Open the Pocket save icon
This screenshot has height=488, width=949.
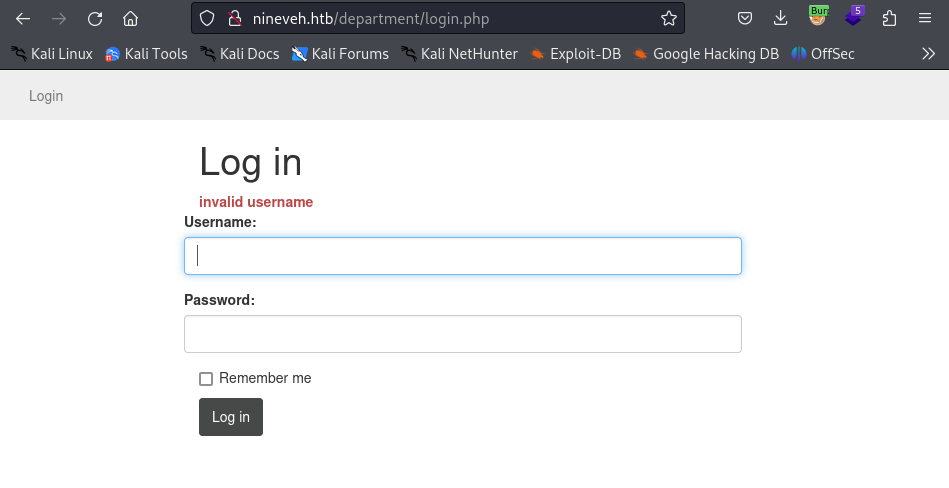pyautogui.click(x=745, y=18)
